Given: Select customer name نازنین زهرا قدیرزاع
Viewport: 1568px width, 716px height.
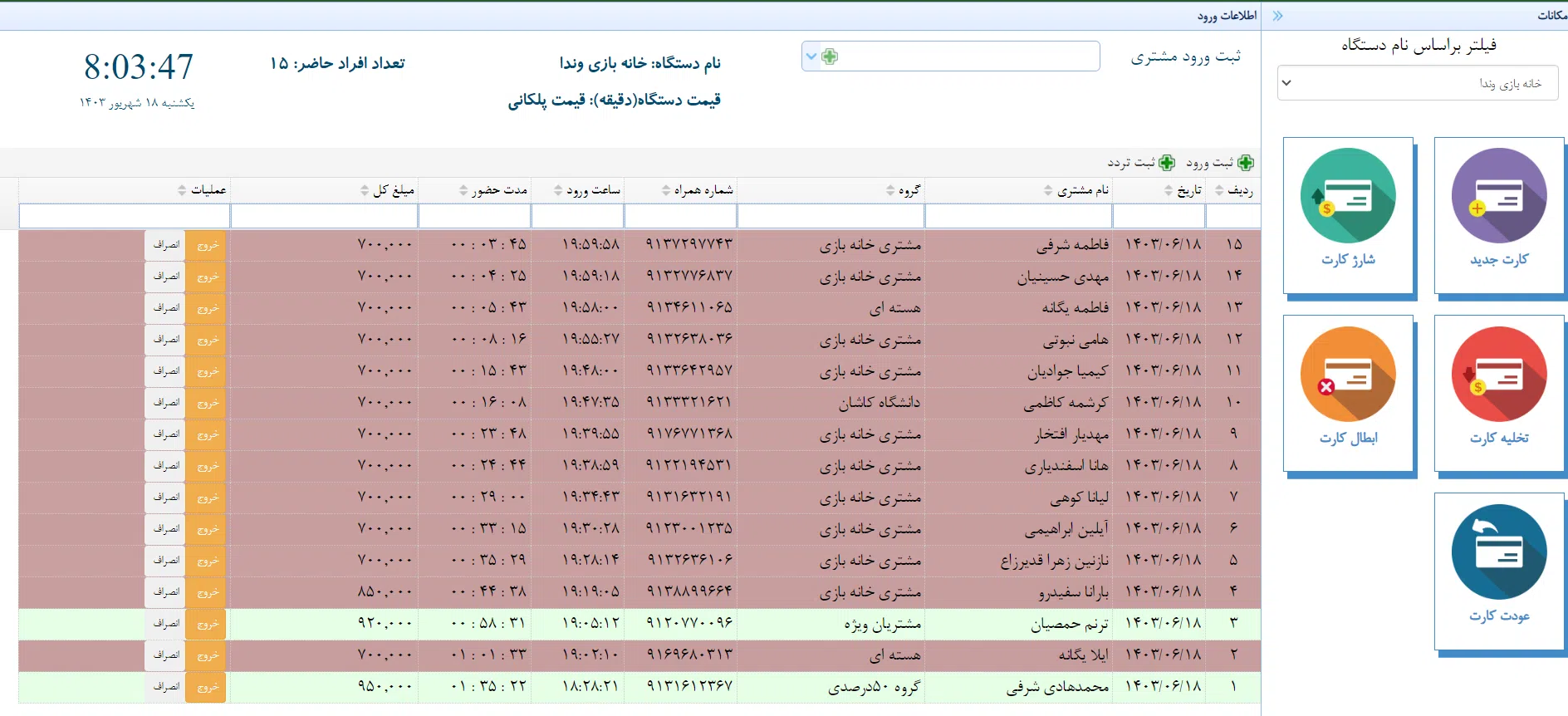Looking at the screenshot, I should (1055, 561).
